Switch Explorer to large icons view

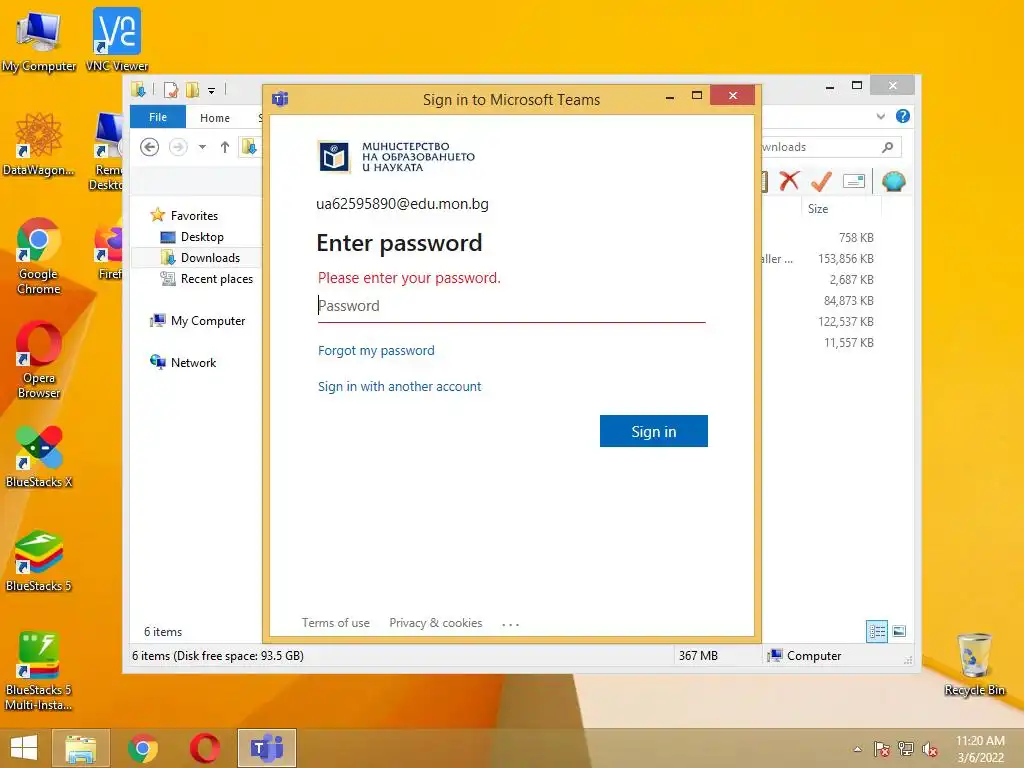tap(899, 631)
